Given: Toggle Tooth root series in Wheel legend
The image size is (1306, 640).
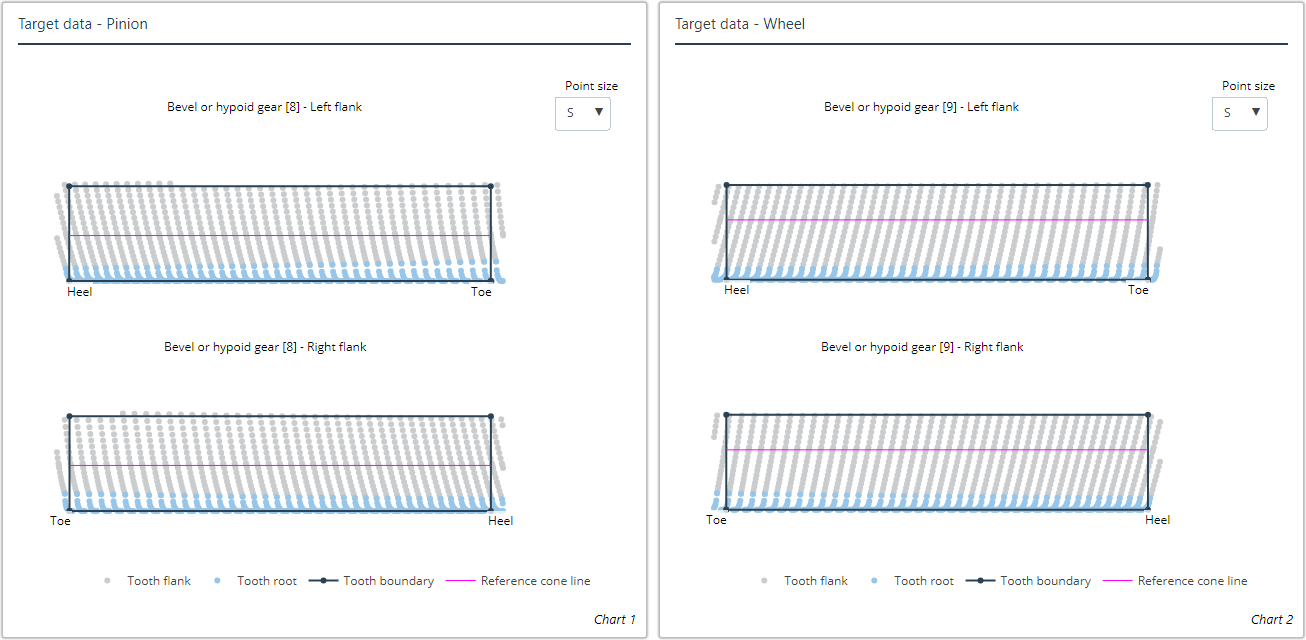Looking at the screenshot, I should (x=923, y=581).
